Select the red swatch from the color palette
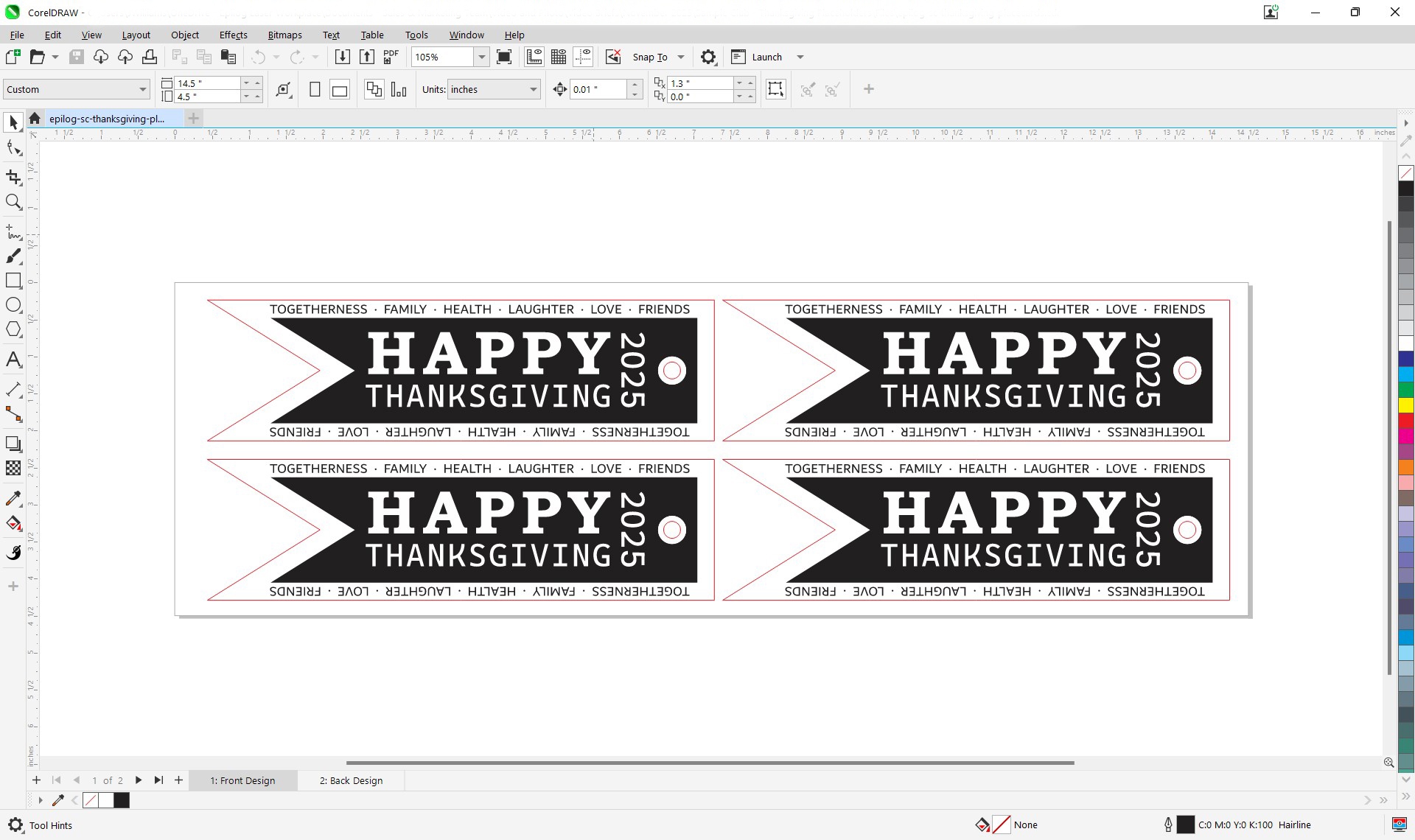The width and height of the screenshot is (1415, 840). tap(1406, 421)
